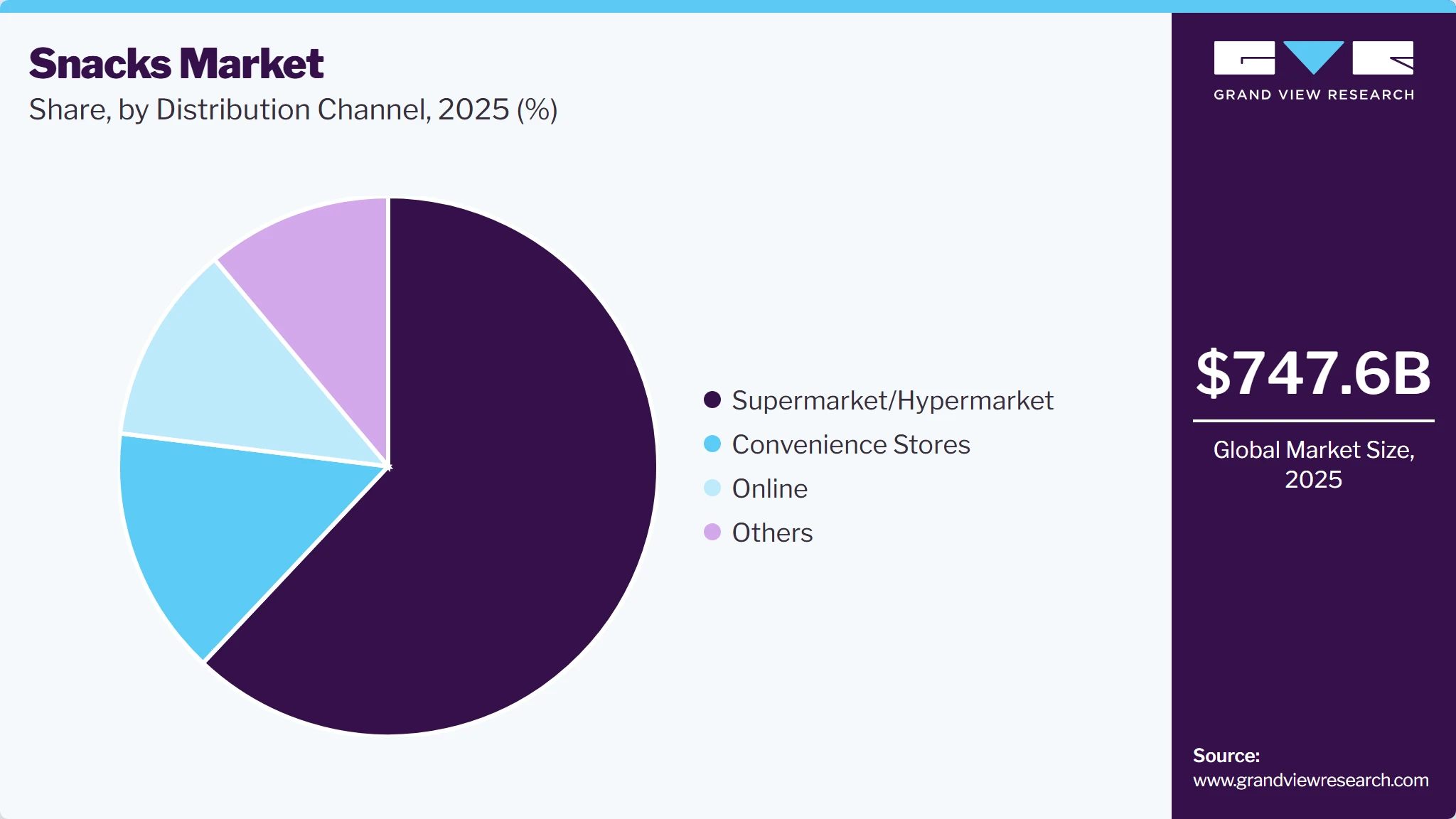Click the Others legend label
Viewport: 1456px width, 819px height.
[x=772, y=532]
